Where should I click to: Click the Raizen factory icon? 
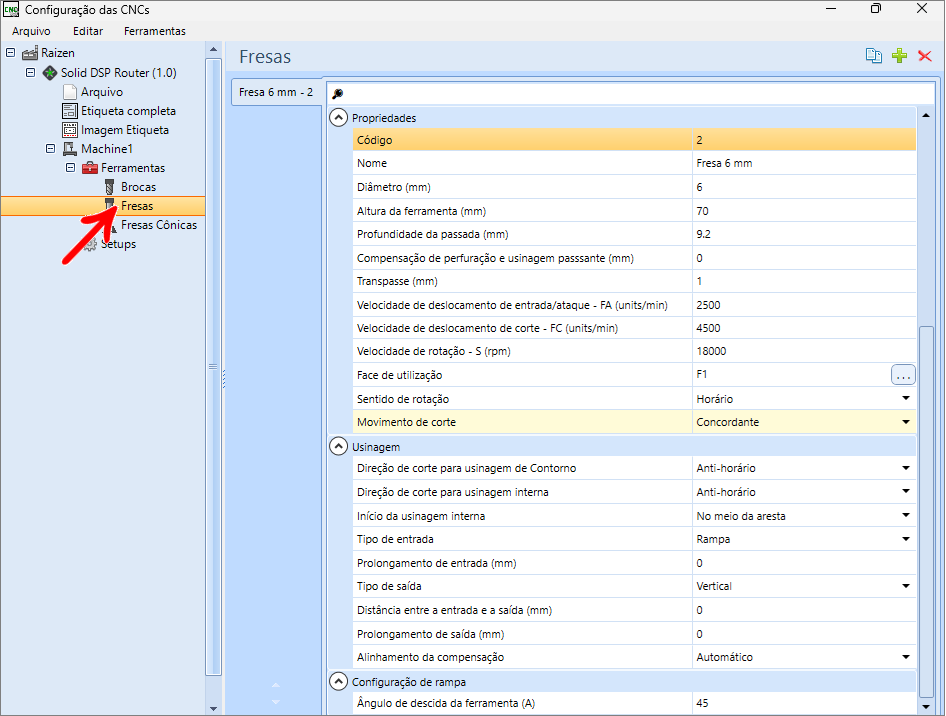(x=30, y=53)
